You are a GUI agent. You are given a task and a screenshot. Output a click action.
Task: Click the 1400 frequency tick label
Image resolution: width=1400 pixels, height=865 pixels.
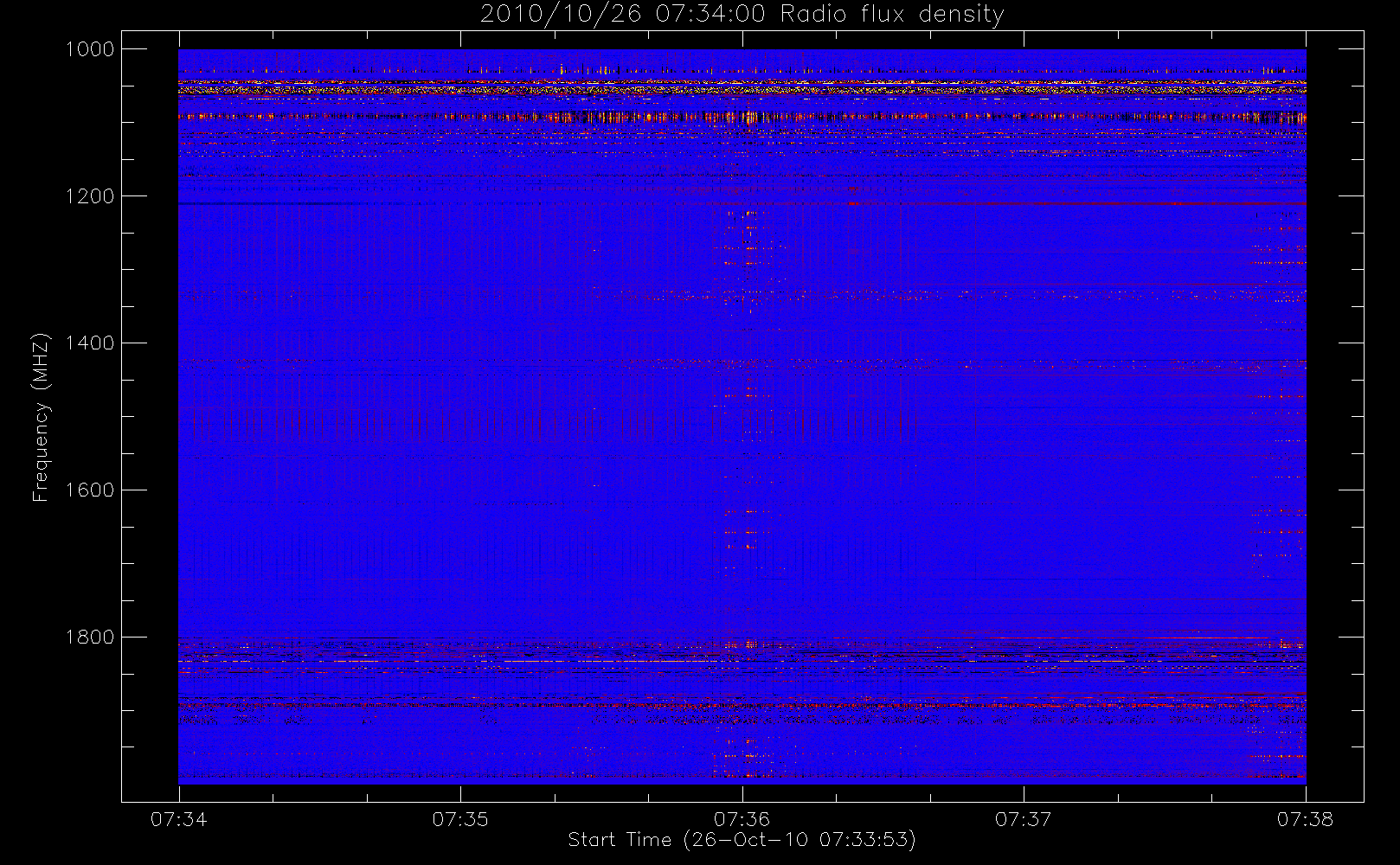pos(90,343)
